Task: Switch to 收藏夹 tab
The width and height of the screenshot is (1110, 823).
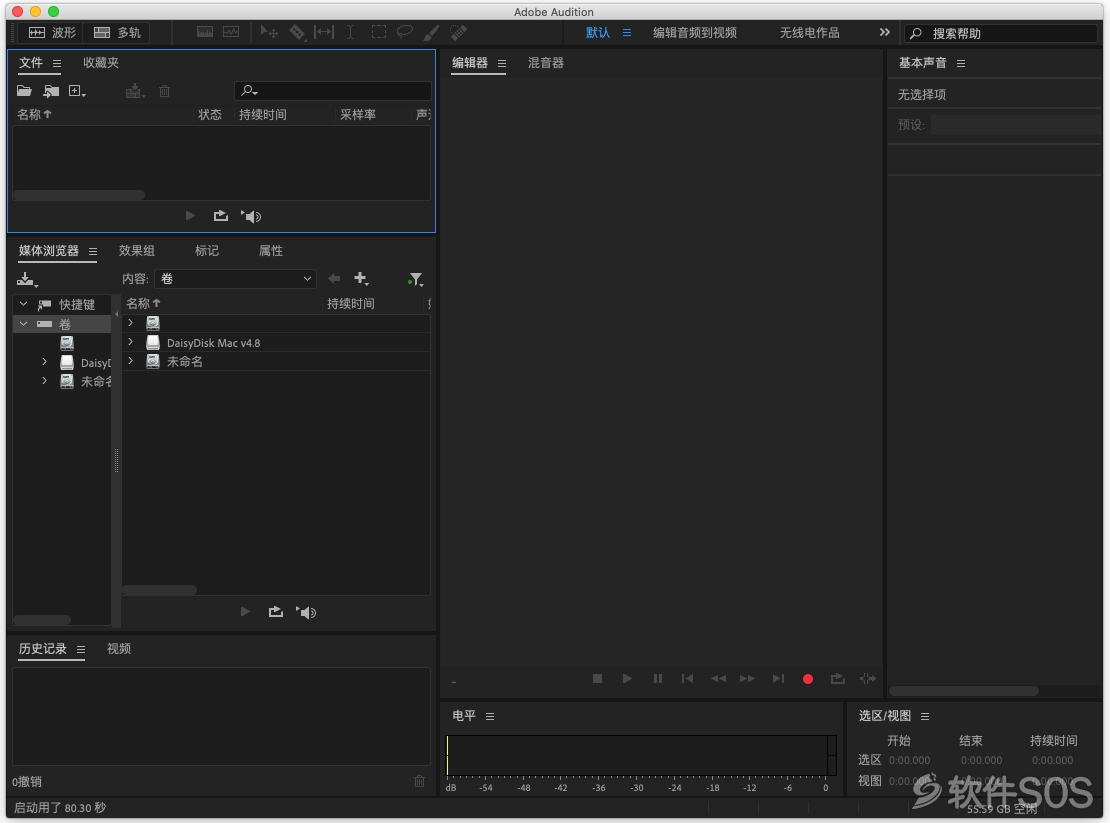Action: 101,63
